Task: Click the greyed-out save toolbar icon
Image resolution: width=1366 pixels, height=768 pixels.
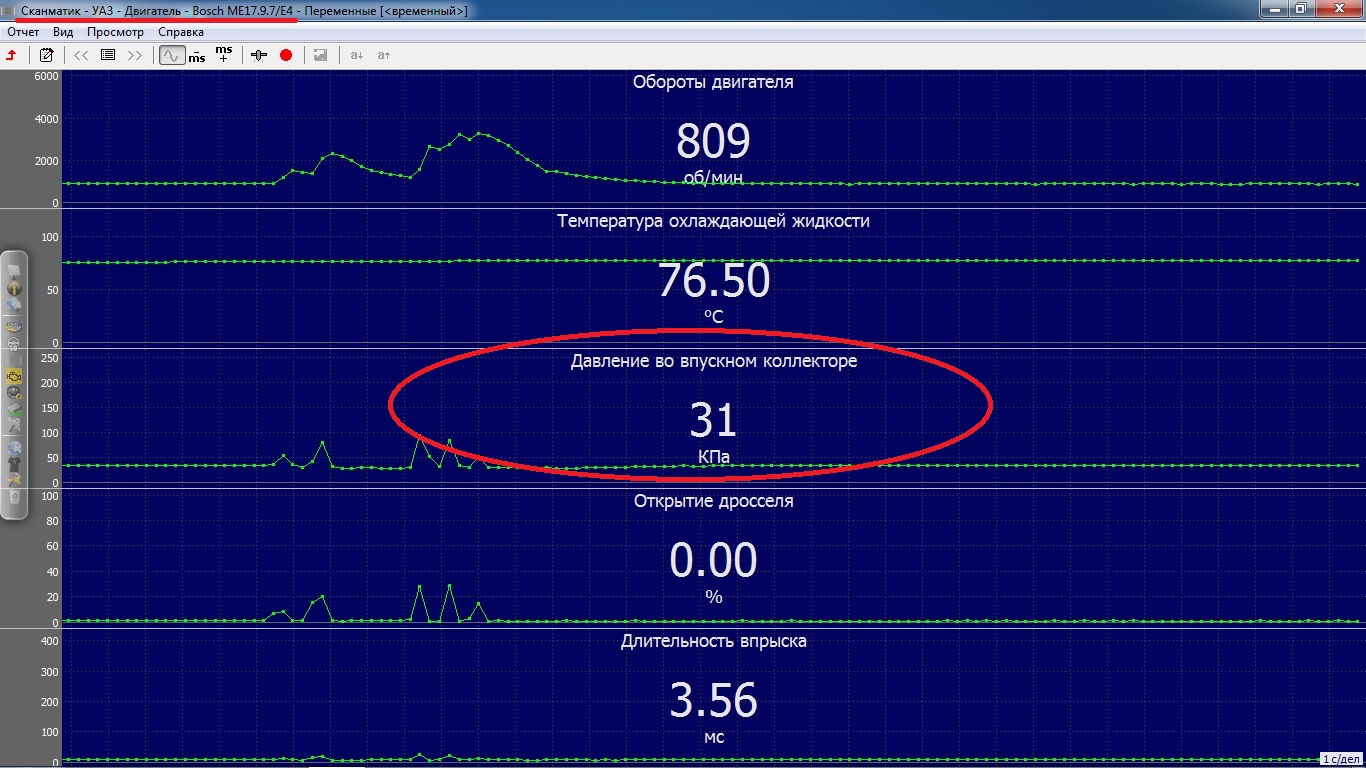Action: click(x=320, y=55)
